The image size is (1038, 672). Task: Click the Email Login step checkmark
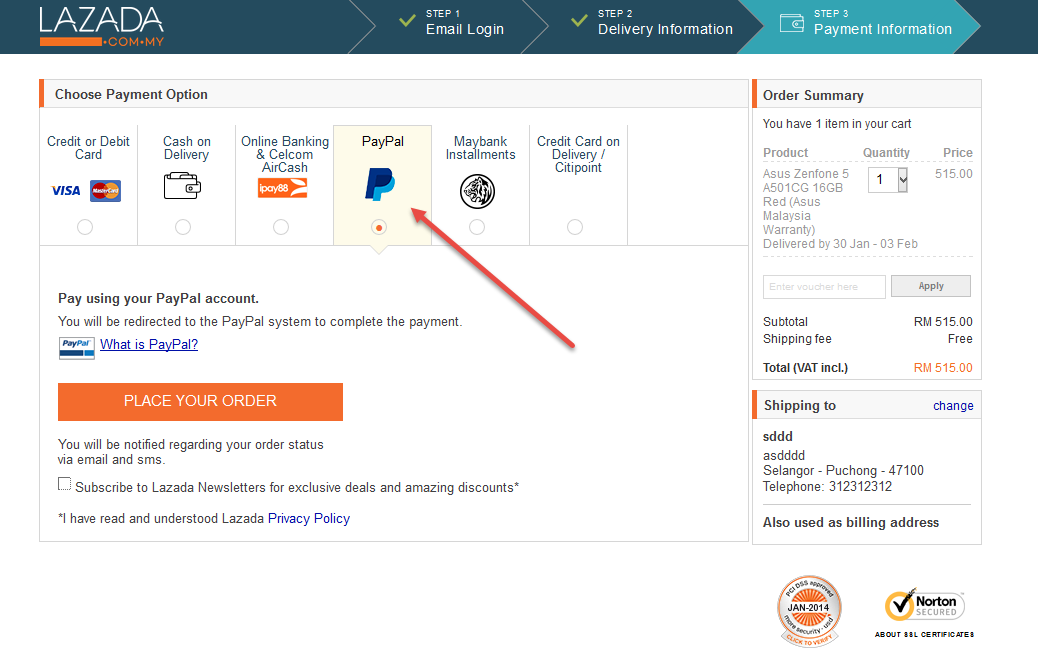pos(407,21)
